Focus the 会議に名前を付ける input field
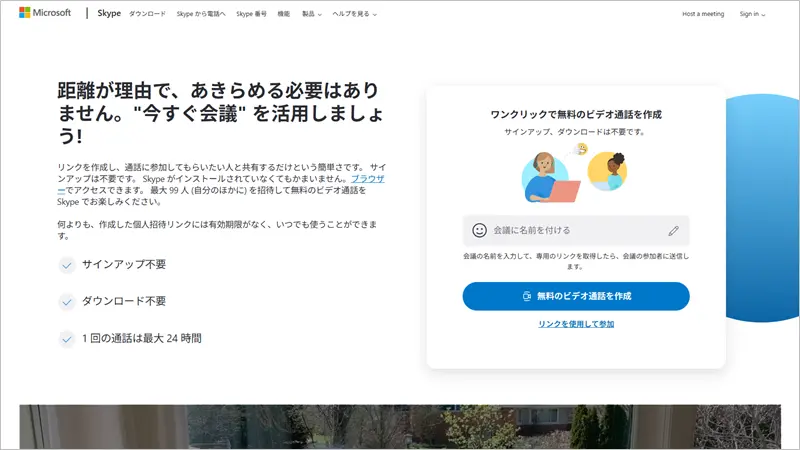The width and height of the screenshot is (800, 450). point(576,231)
